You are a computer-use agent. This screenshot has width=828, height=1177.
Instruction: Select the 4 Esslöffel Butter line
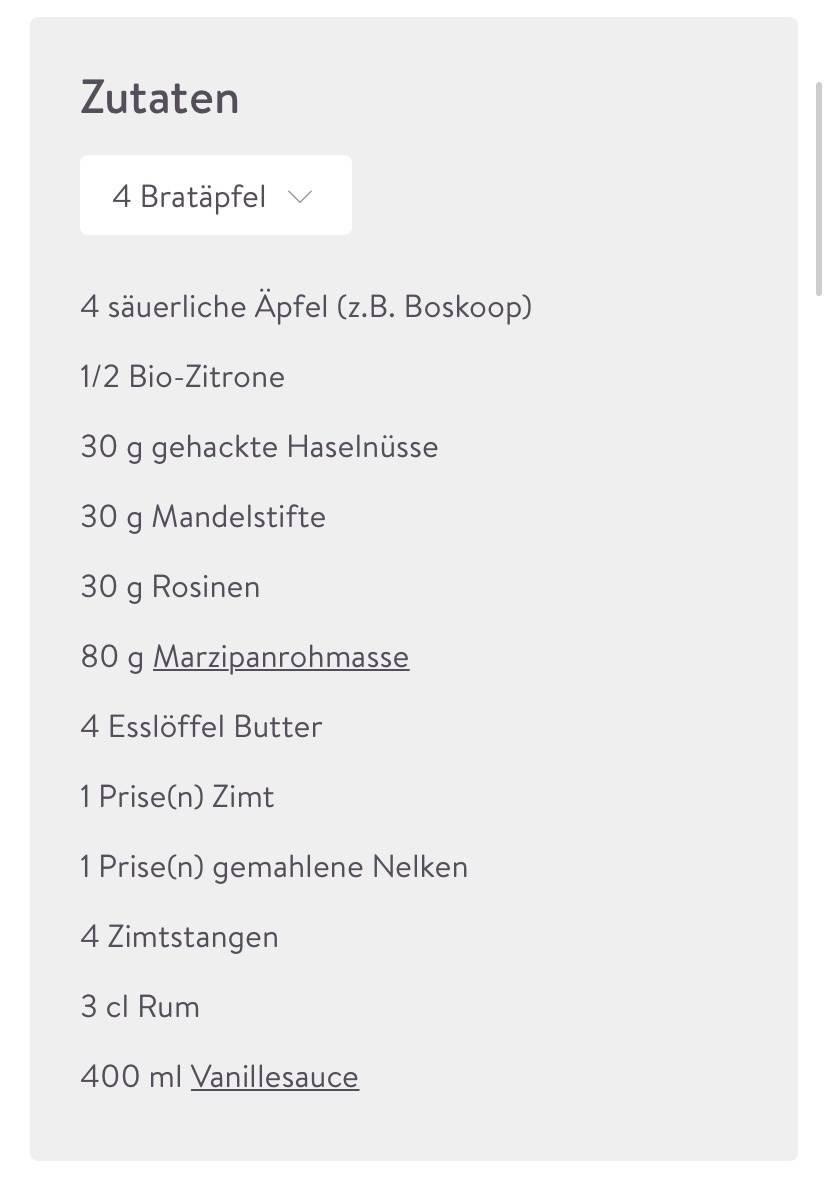click(x=201, y=727)
